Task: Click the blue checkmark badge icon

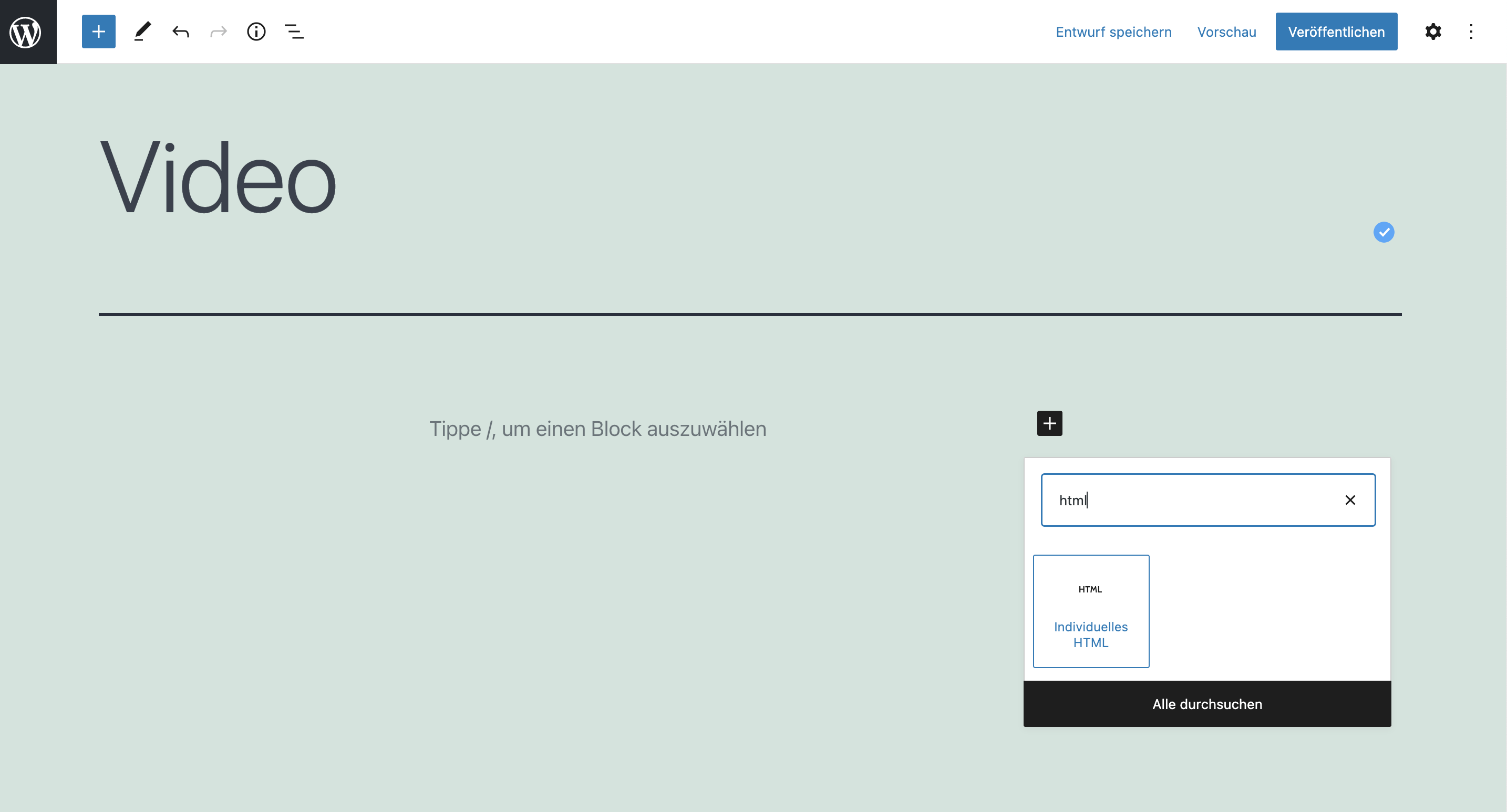Action: pyautogui.click(x=1384, y=232)
